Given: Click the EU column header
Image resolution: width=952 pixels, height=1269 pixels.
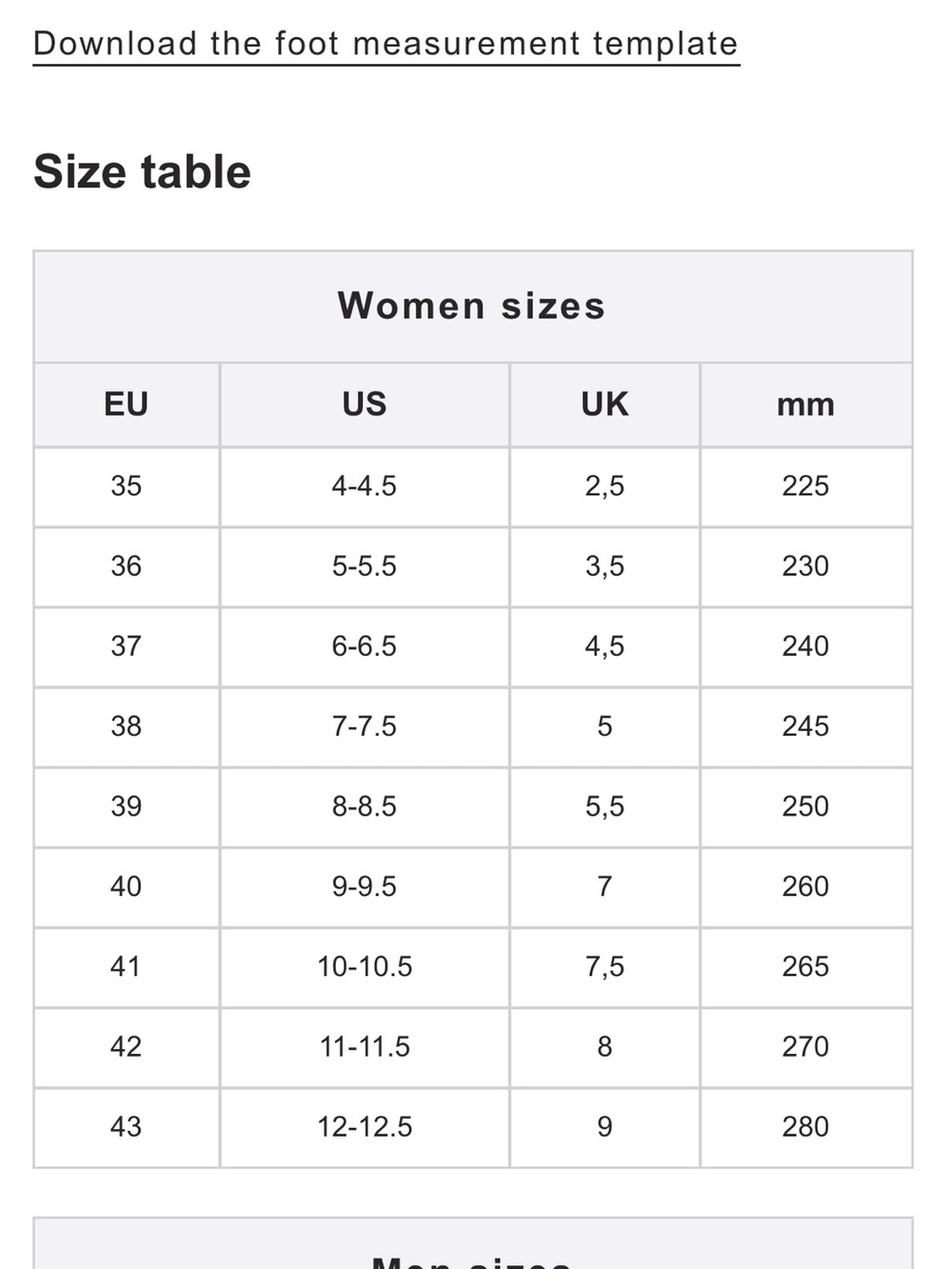Looking at the screenshot, I should click(x=127, y=405).
